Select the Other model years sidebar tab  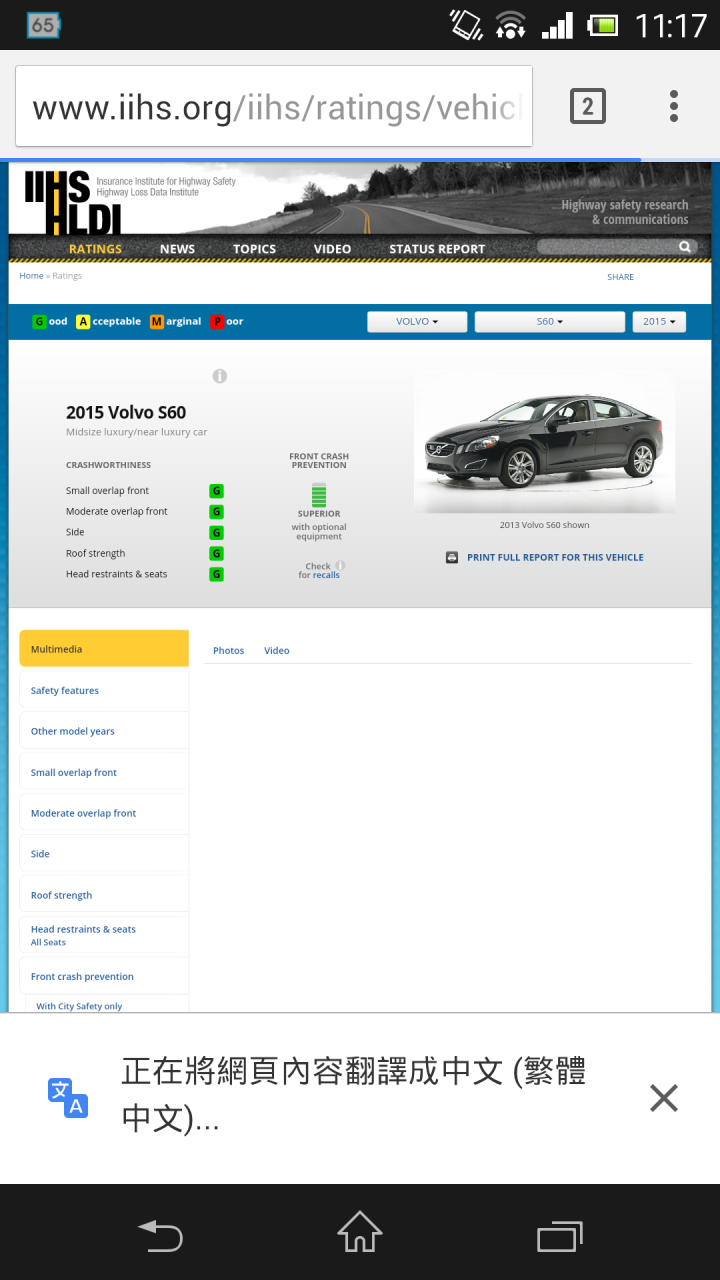[104, 731]
